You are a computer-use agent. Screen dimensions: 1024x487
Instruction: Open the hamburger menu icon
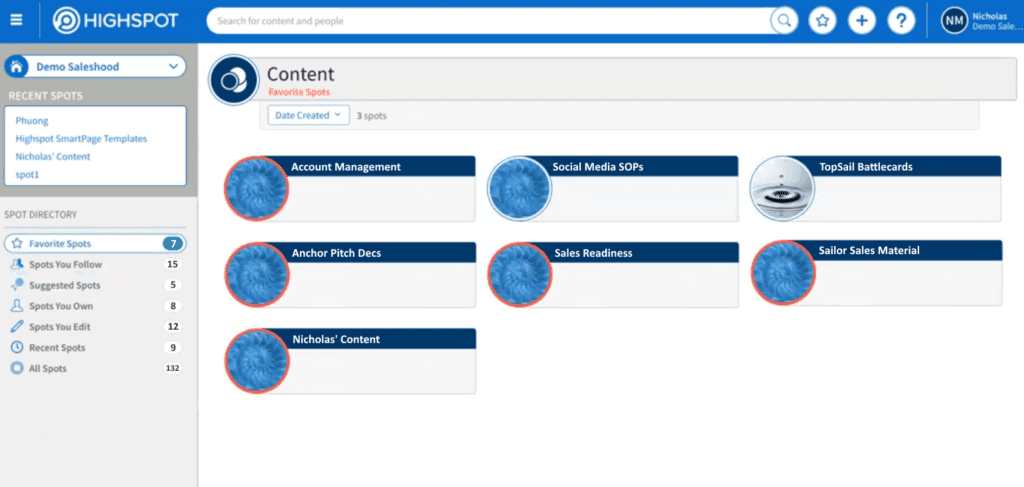[16, 20]
